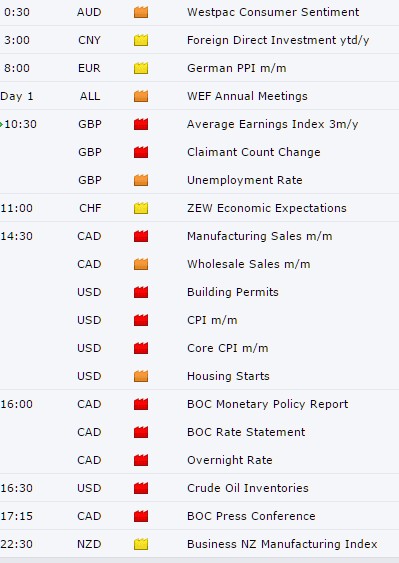Open the BOC Monetary Policy Report event

[267, 404]
